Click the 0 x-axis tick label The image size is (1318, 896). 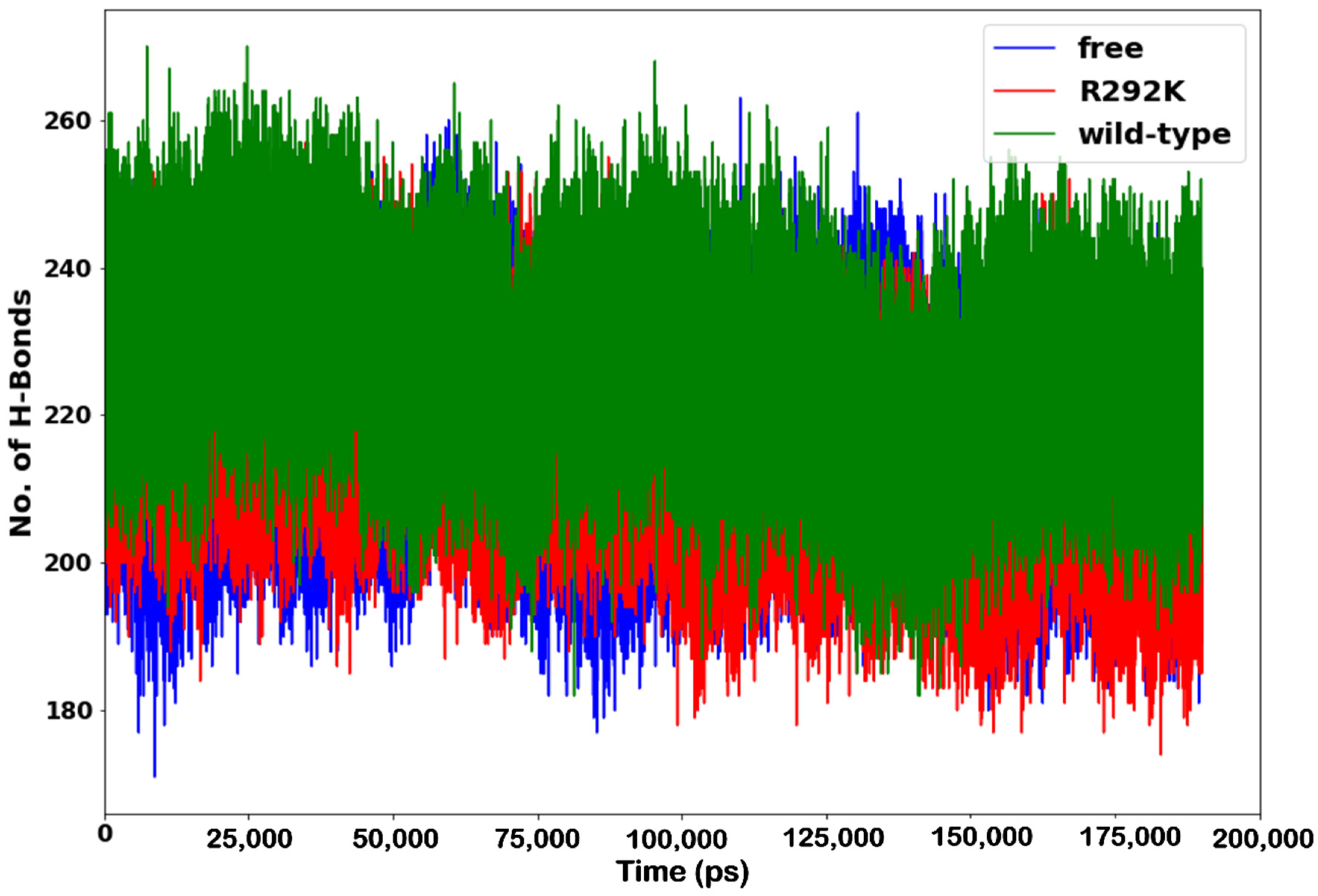click(x=105, y=834)
